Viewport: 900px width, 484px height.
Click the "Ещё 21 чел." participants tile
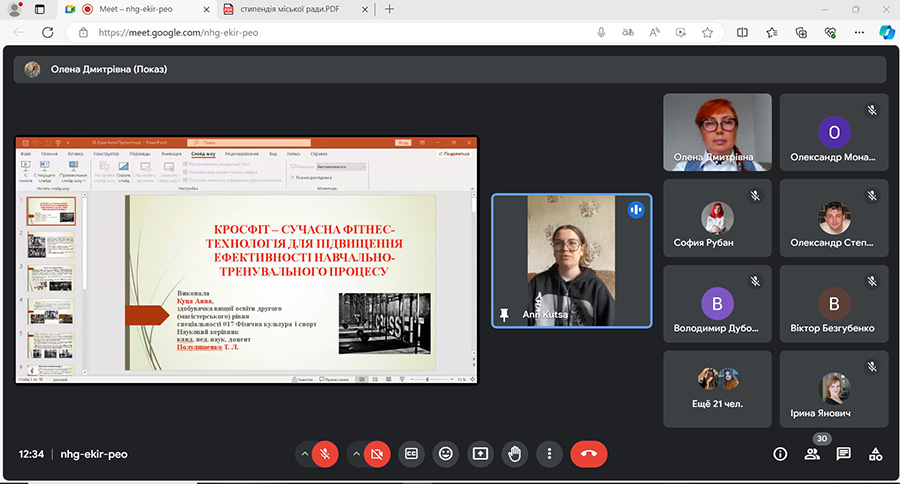pyautogui.click(x=718, y=388)
